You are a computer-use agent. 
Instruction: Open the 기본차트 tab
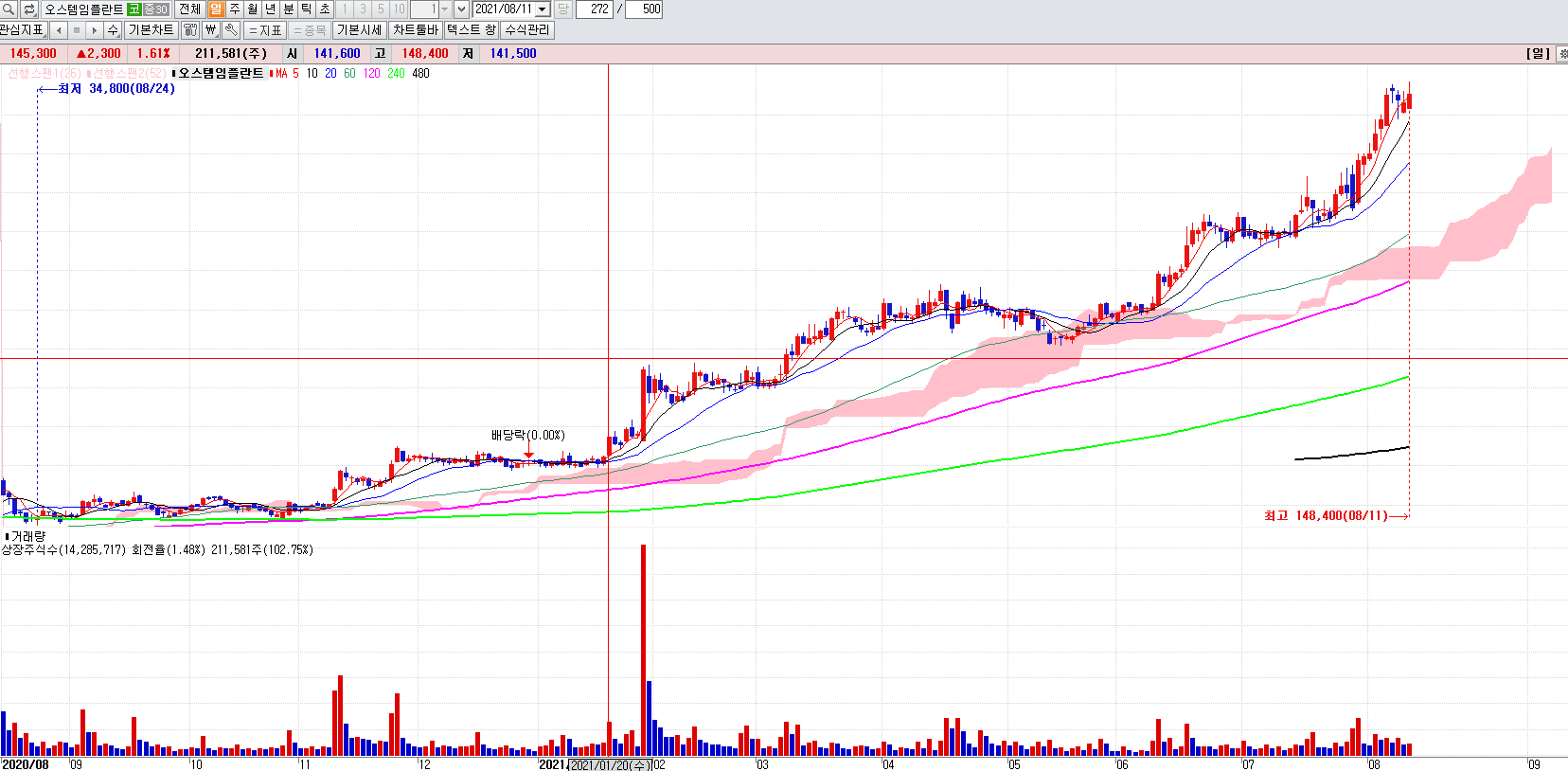point(151,30)
